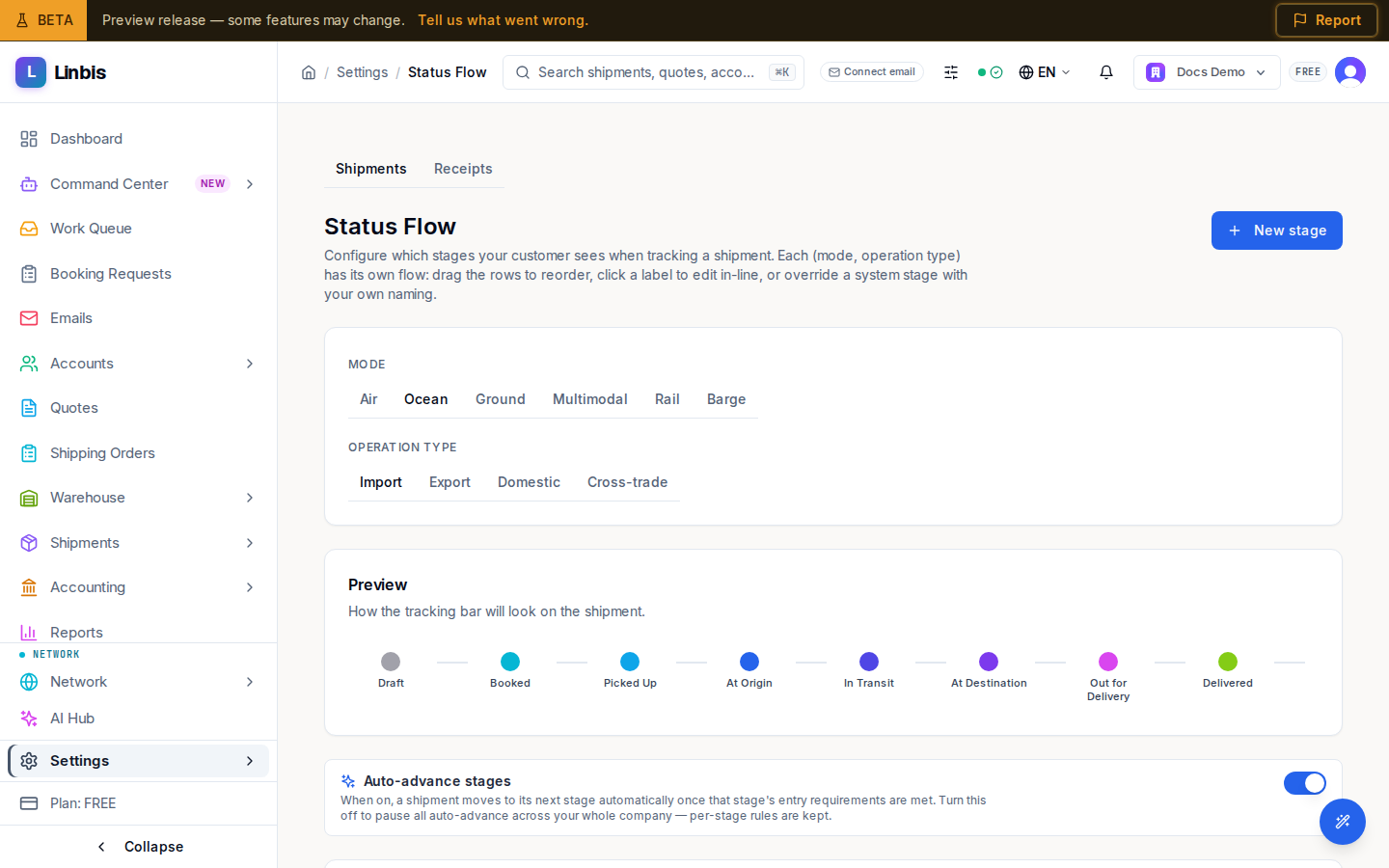
Task: Expand Network submenu chevron
Action: click(250, 682)
